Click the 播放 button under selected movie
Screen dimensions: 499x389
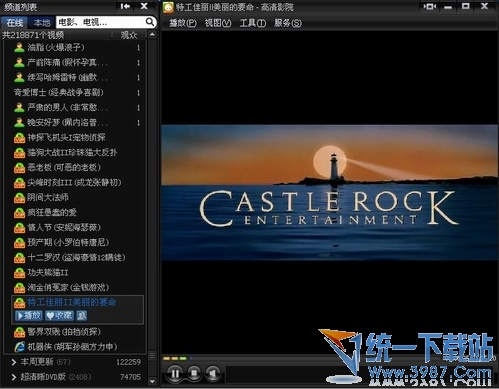(x=29, y=315)
